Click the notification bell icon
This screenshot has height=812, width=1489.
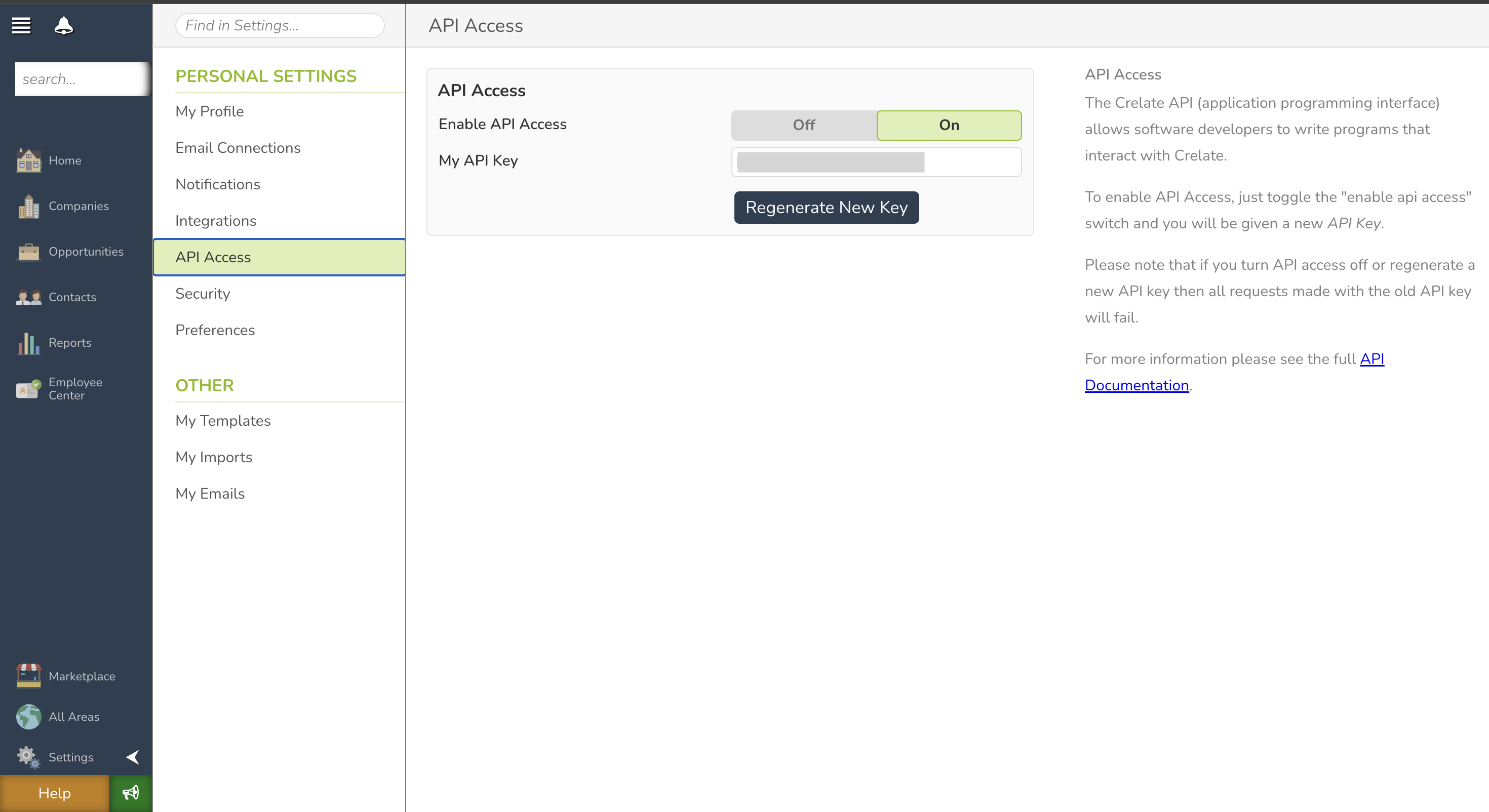(63, 24)
